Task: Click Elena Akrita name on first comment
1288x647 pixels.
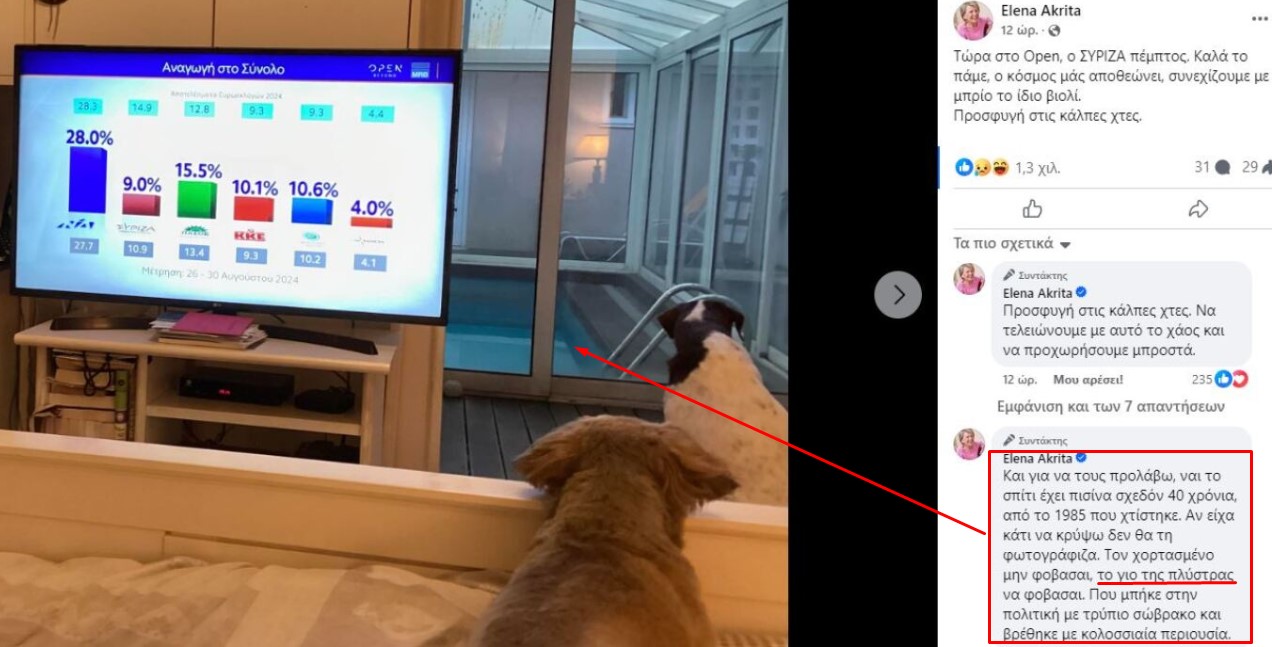Action: [x=1037, y=293]
